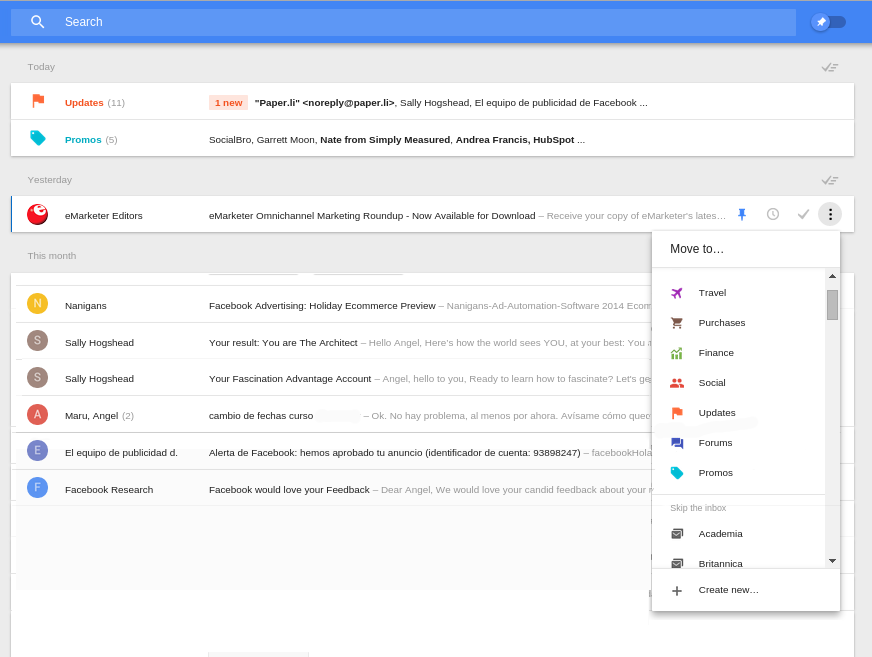Click the Move to list scrollbar thumb
Image resolution: width=872 pixels, height=657 pixels.
point(832,305)
